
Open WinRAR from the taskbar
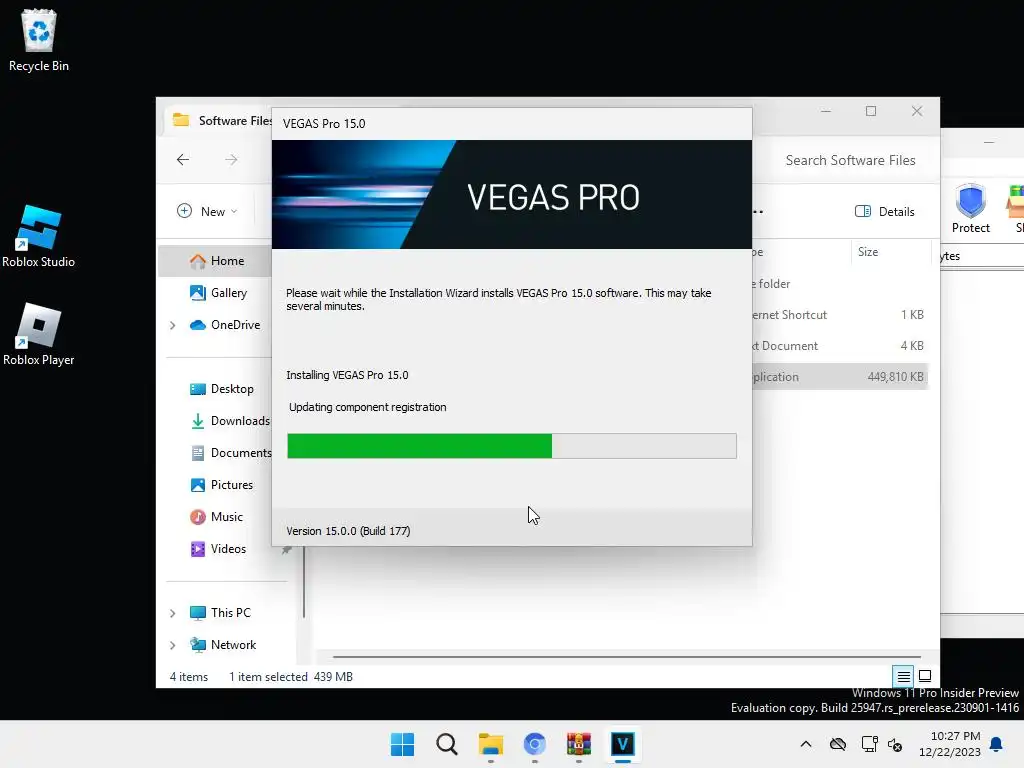click(x=579, y=744)
